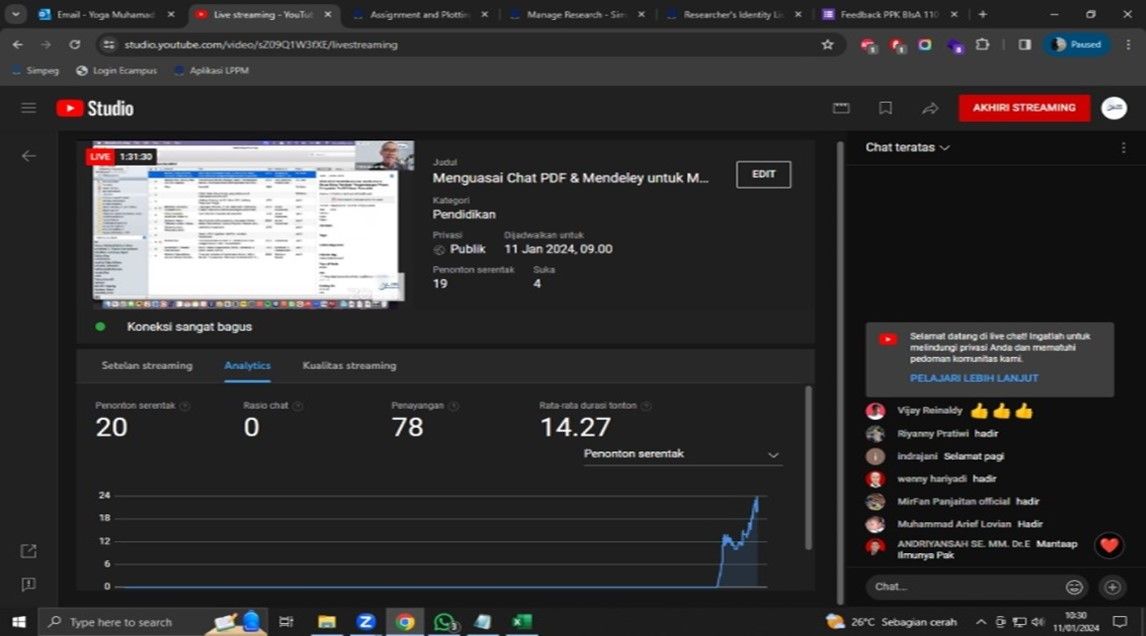
Task: Click the plus icon beside chat input
Action: (1111, 587)
